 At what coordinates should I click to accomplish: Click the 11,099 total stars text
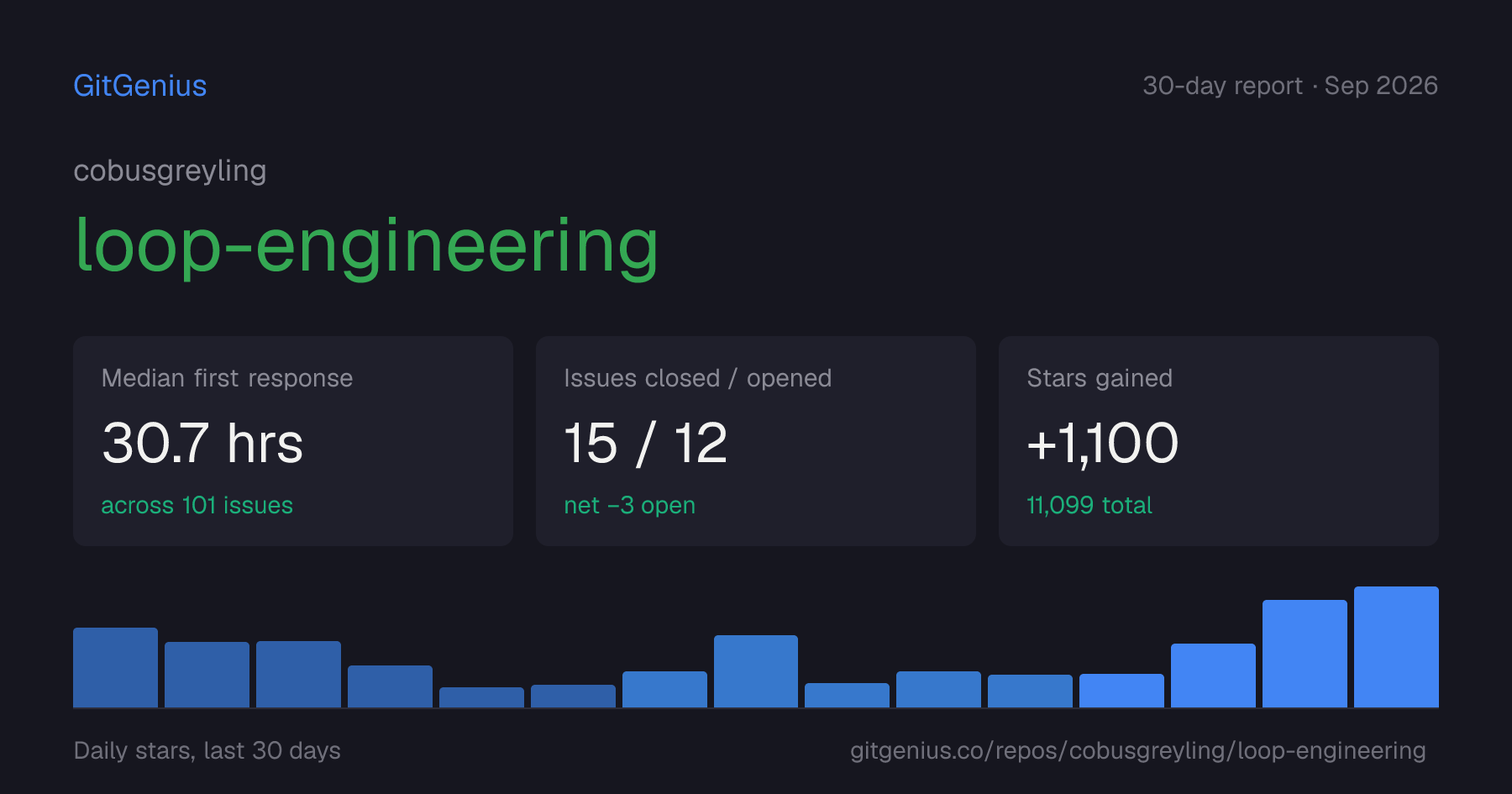[x=1089, y=505]
